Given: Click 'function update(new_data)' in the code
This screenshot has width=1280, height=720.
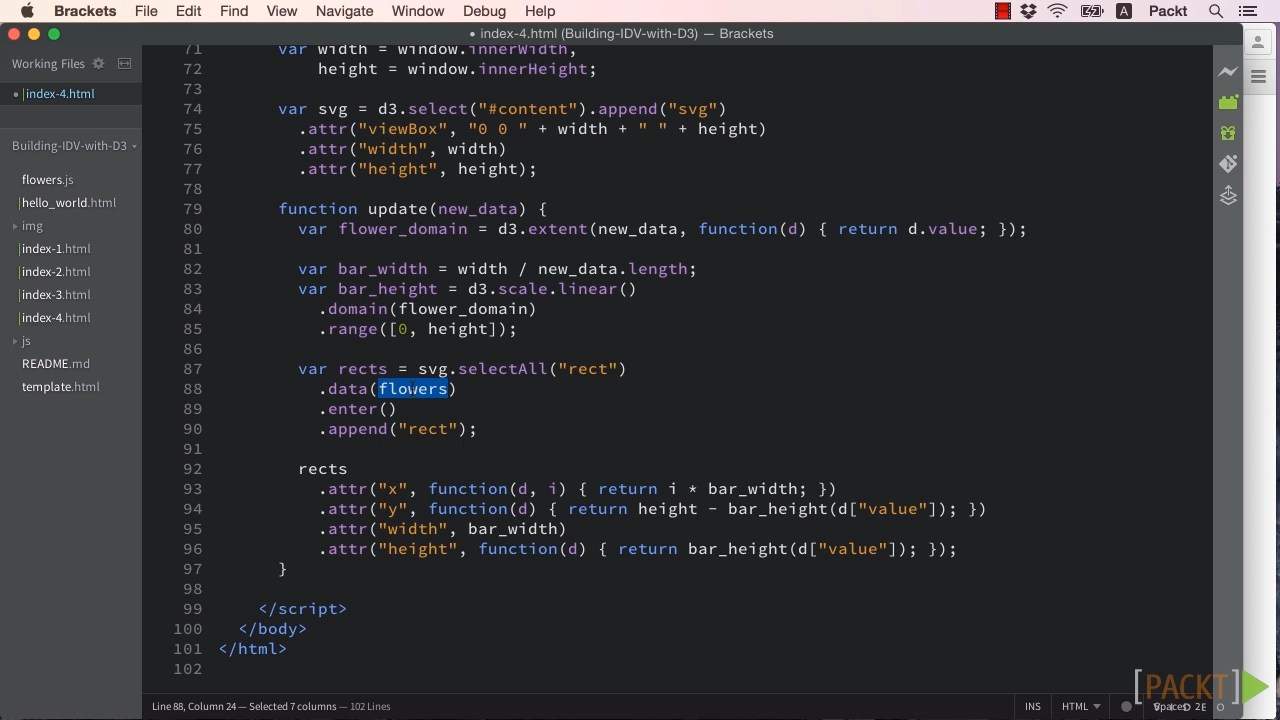Looking at the screenshot, I should pyautogui.click(x=403, y=209).
